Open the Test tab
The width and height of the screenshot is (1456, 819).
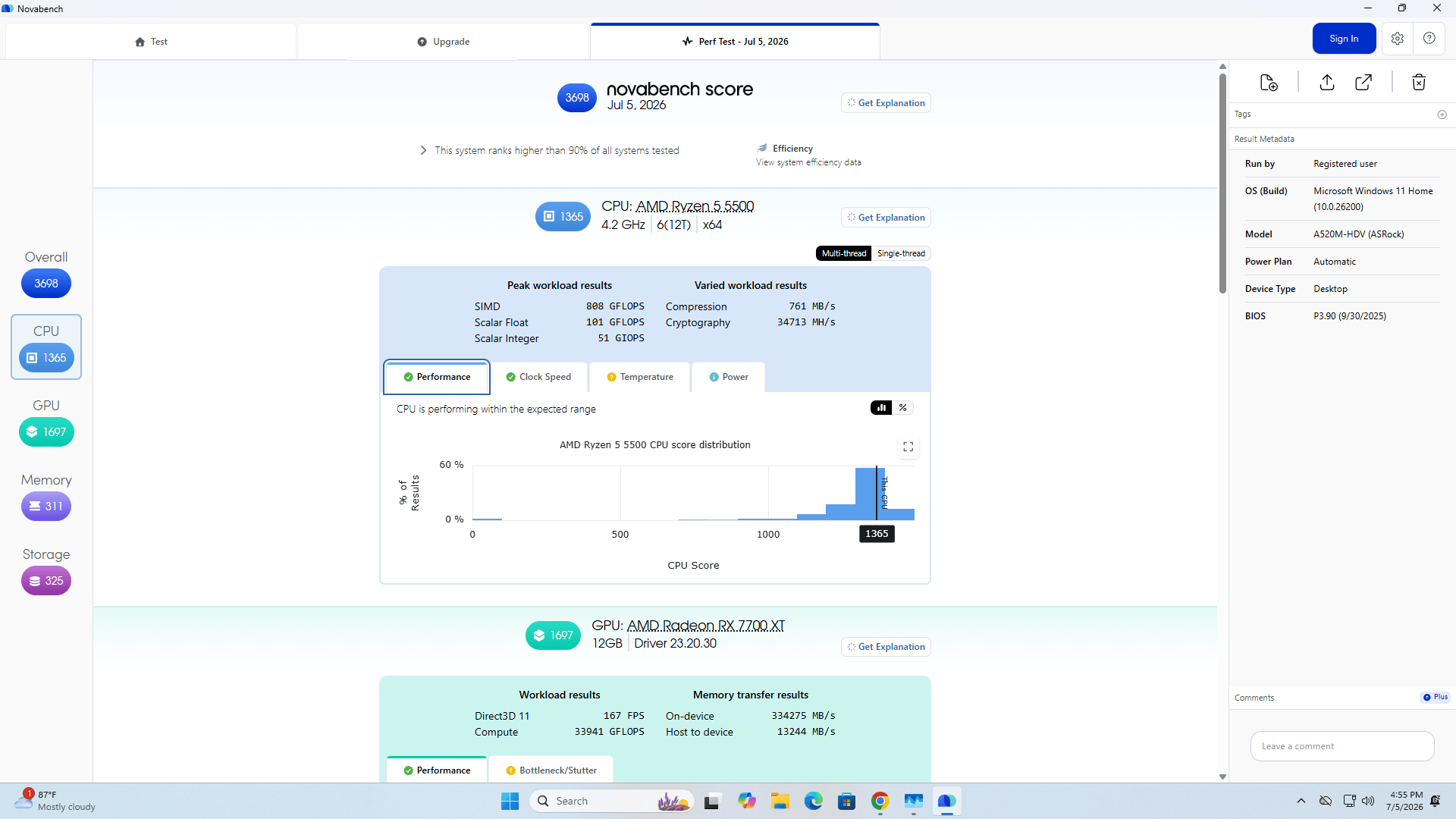pos(151,42)
